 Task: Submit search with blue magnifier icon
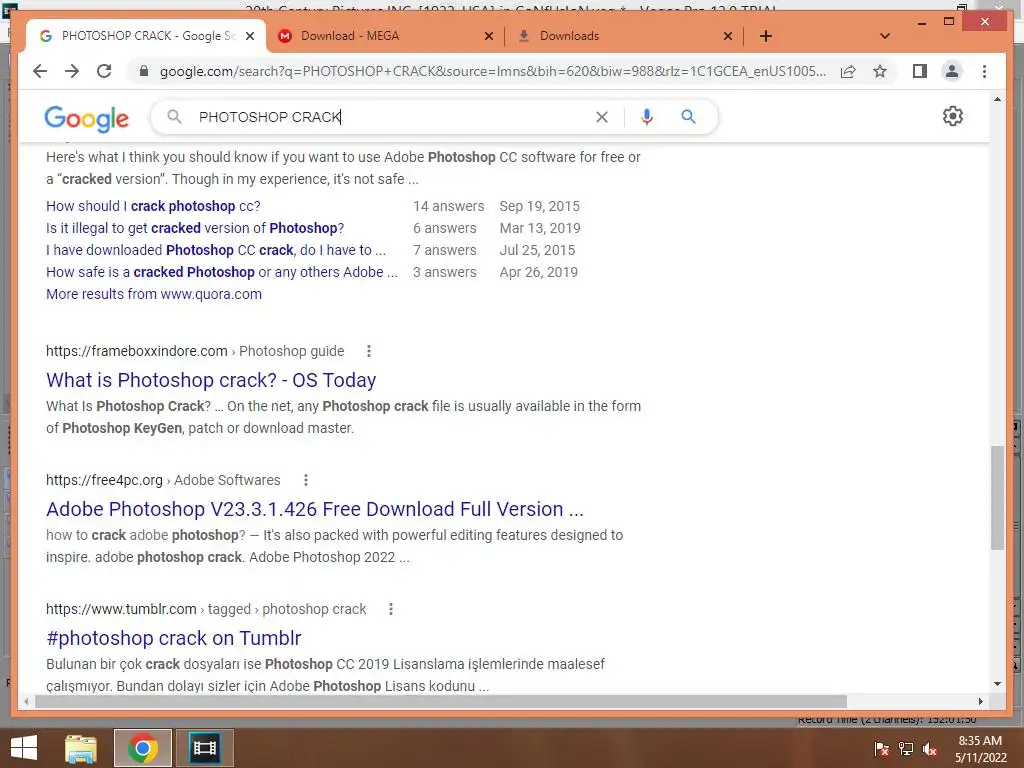coord(688,117)
